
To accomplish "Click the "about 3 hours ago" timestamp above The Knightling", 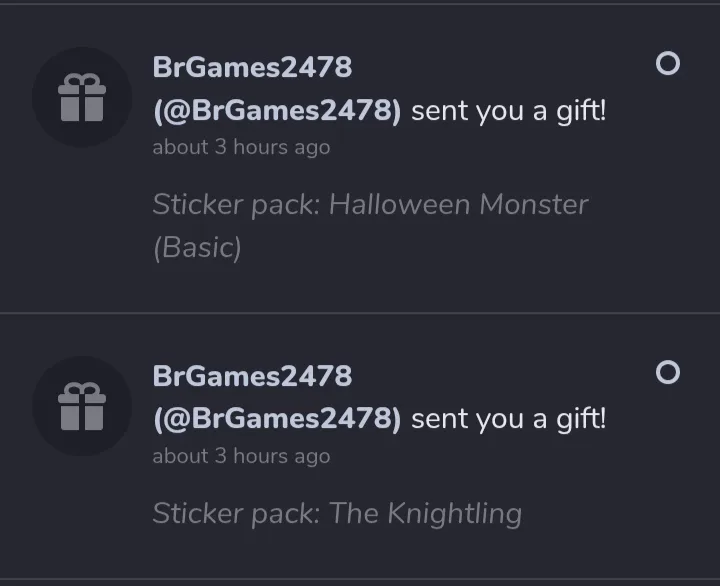I will [241, 456].
